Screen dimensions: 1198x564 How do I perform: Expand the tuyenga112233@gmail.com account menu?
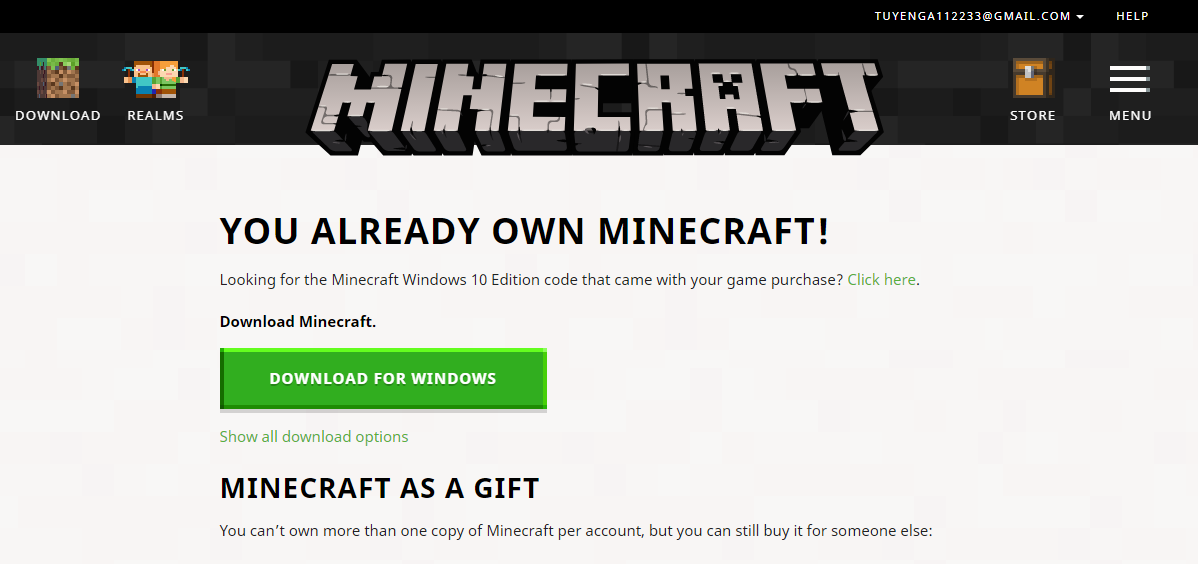pos(979,16)
